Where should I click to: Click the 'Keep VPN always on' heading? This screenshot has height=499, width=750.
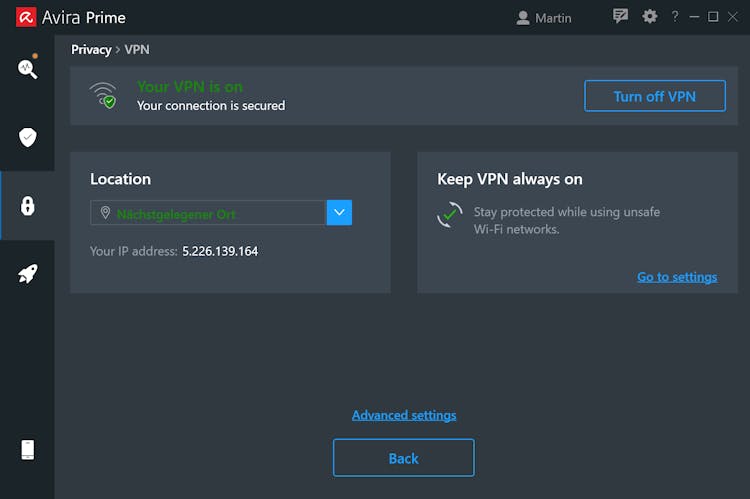pos(510,179)
